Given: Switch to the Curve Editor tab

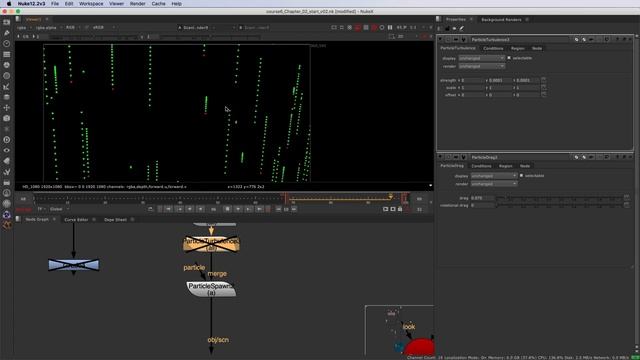Looking at the screenshot, I should pos(76,220).
